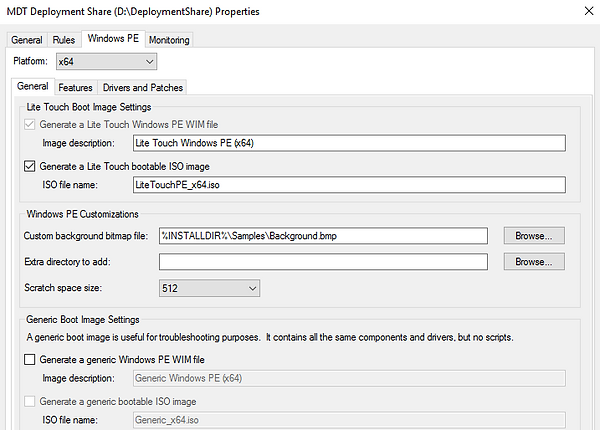The image size is (600, 430).
Task: Click the Generic Windows PE image description field
Action: 349,378
